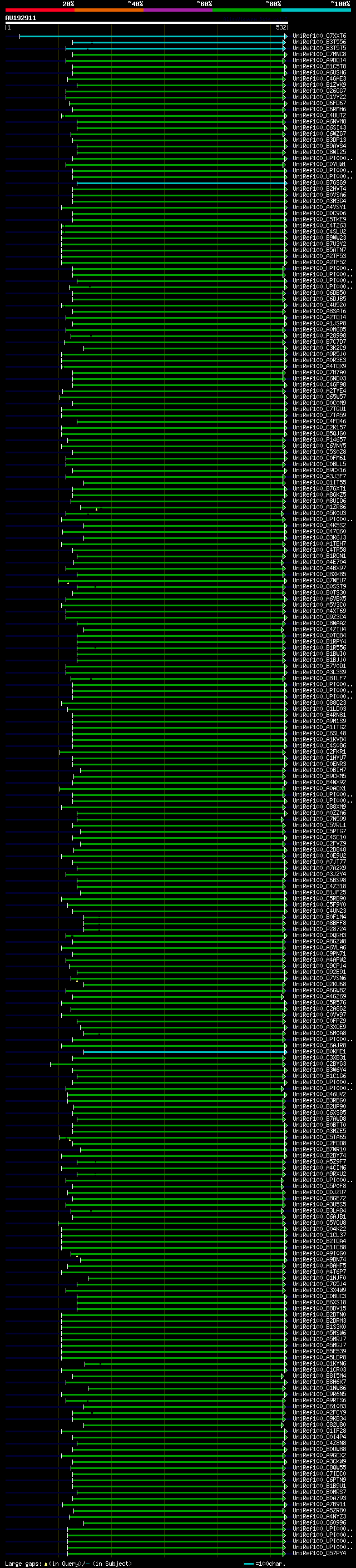This screenshot has height=1568, width=356.
Task: Open hit UniRef100_C7MNC8
Action: pyautogui.click(x=319, y=55)
